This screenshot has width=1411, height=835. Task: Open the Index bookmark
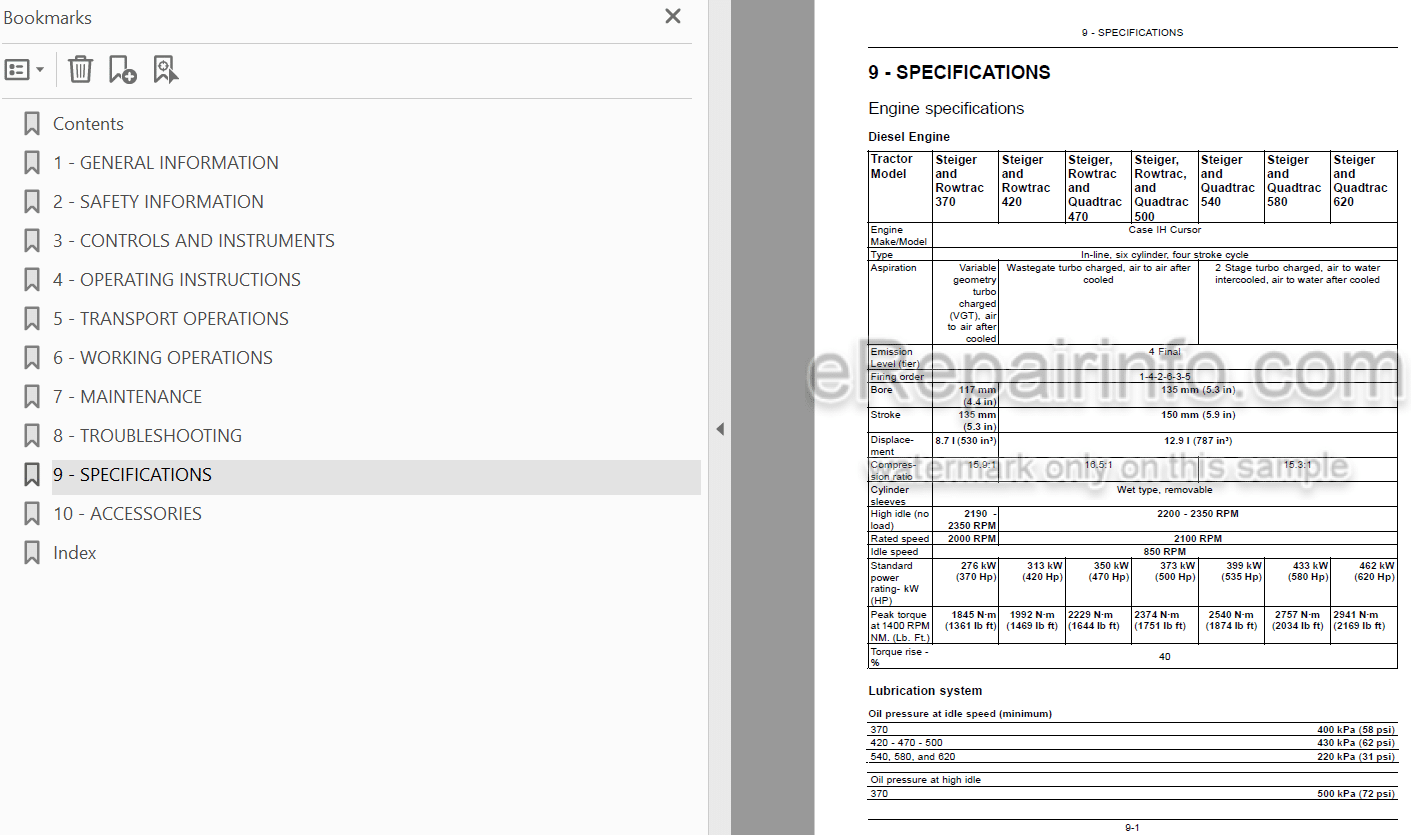[x=75, y=553]
